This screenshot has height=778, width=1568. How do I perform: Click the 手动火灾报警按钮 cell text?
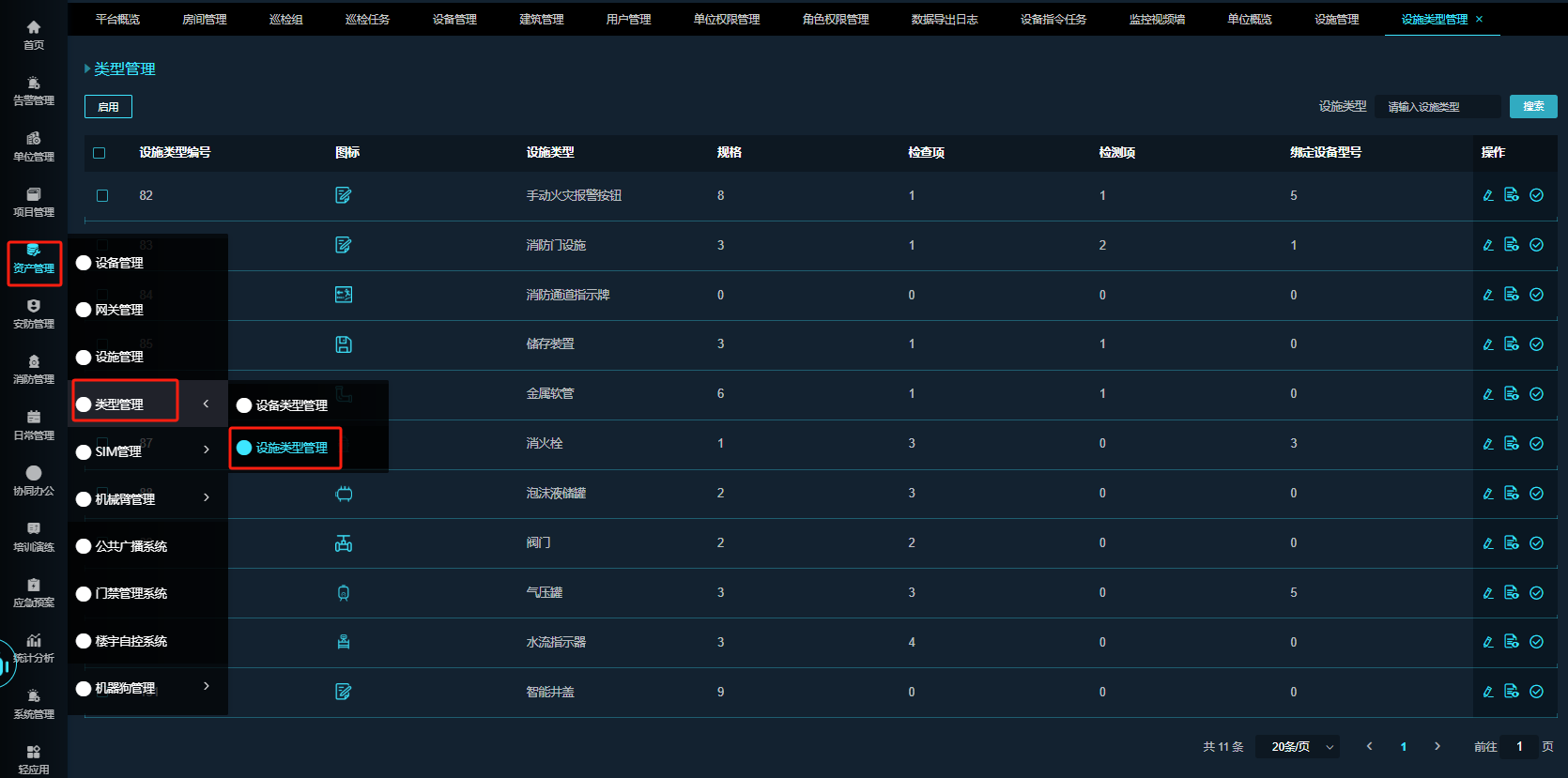574,195
